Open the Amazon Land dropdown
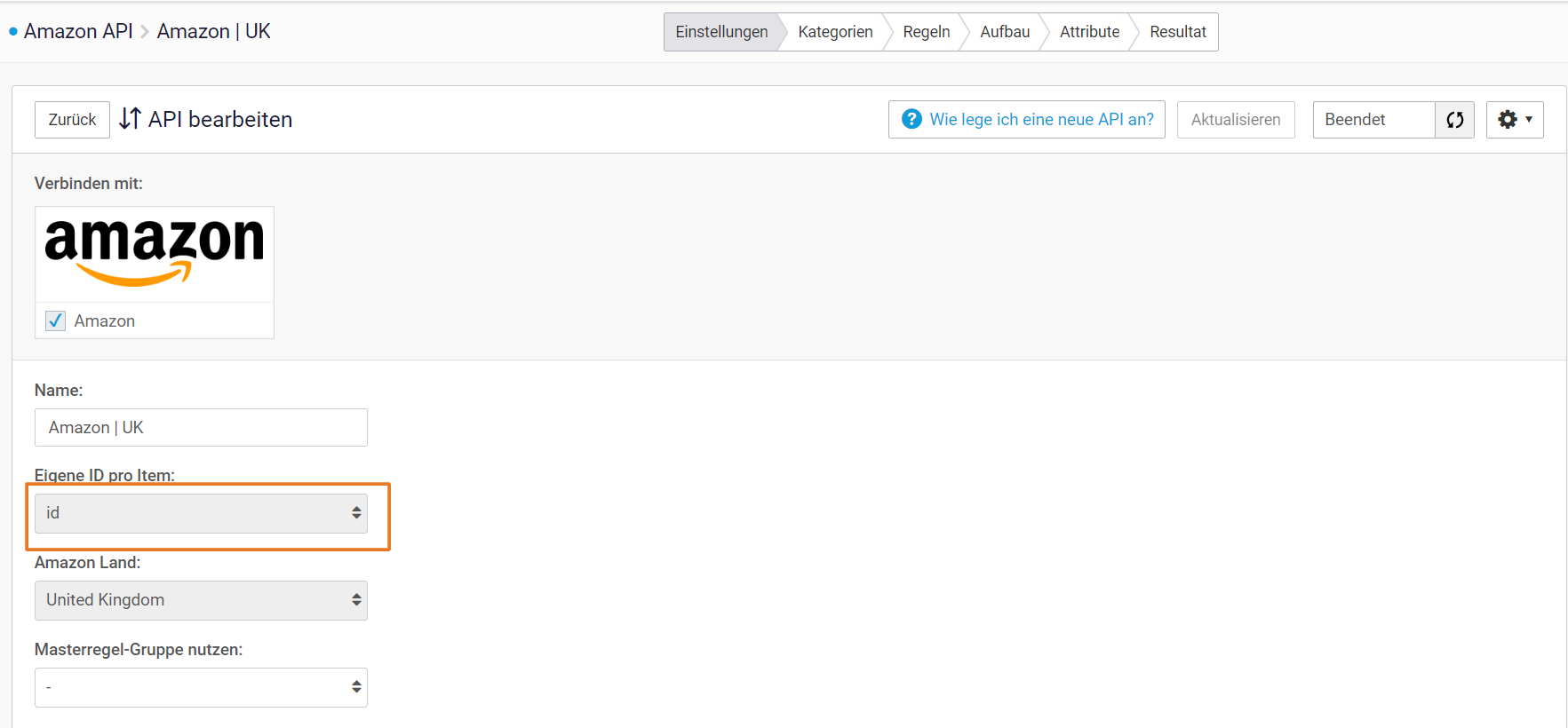1568x728 pixels. 201,600
